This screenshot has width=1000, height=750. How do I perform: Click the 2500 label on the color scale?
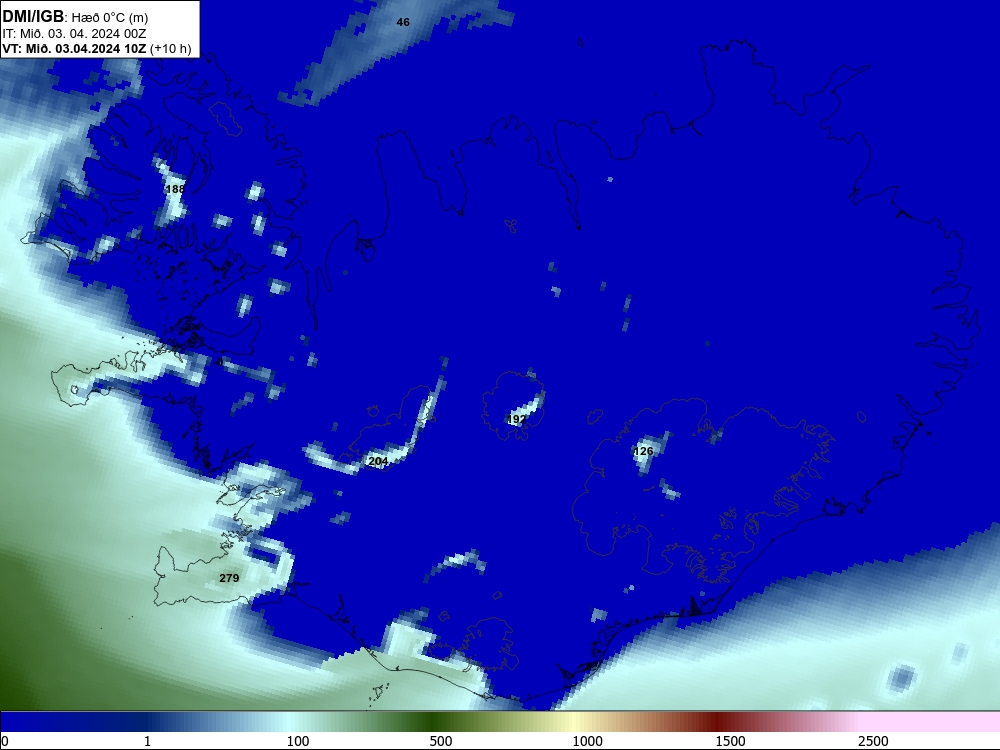click(873, 741)
